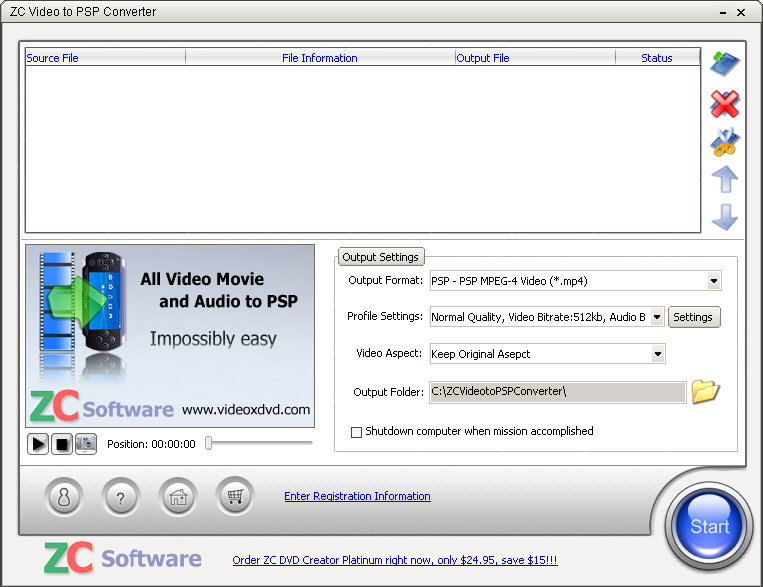Open the clip trimming scissors tool
Screen dimensions: 763x587
pos(725,142)
